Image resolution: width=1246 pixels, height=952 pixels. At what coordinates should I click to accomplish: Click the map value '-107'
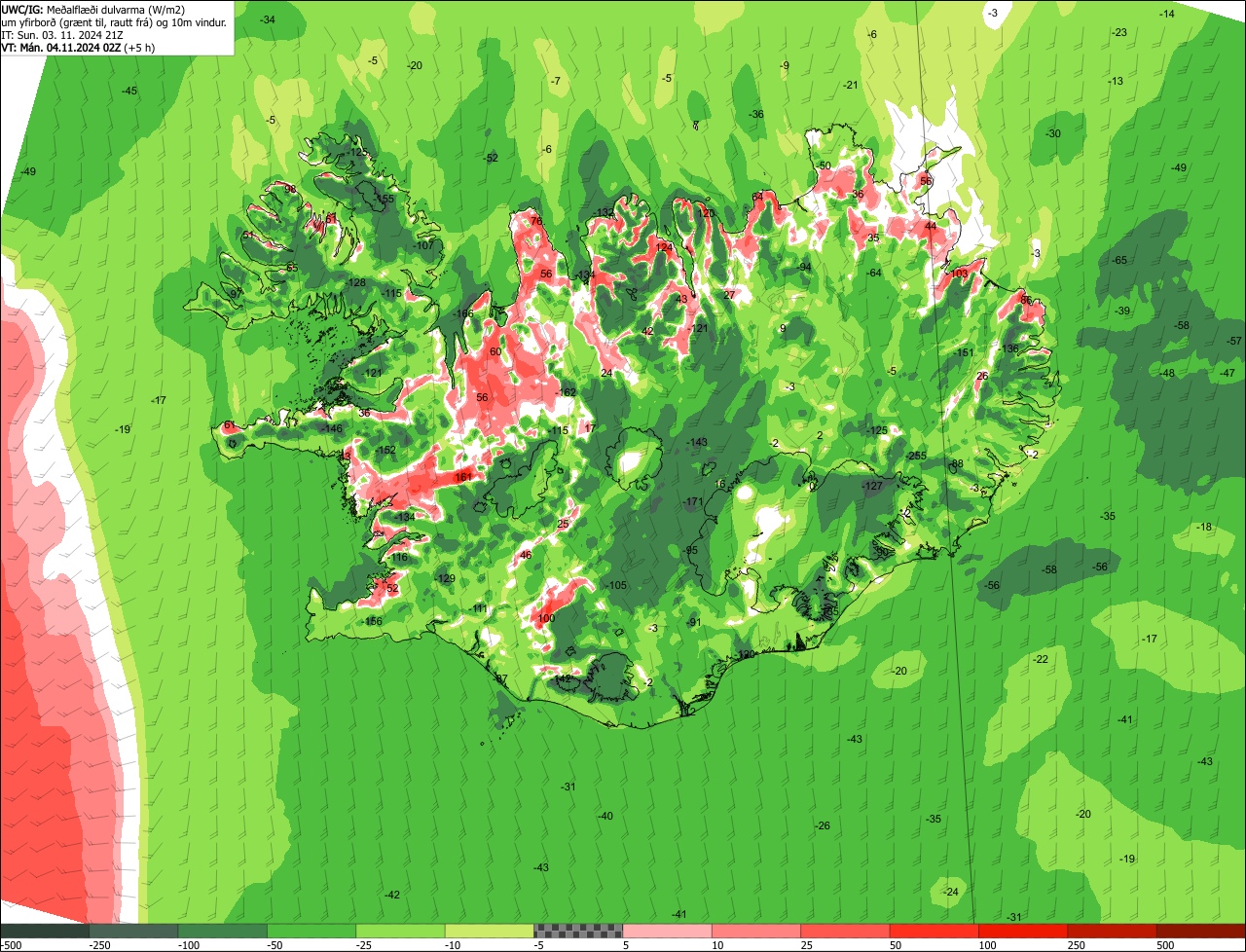coord(423,245)
